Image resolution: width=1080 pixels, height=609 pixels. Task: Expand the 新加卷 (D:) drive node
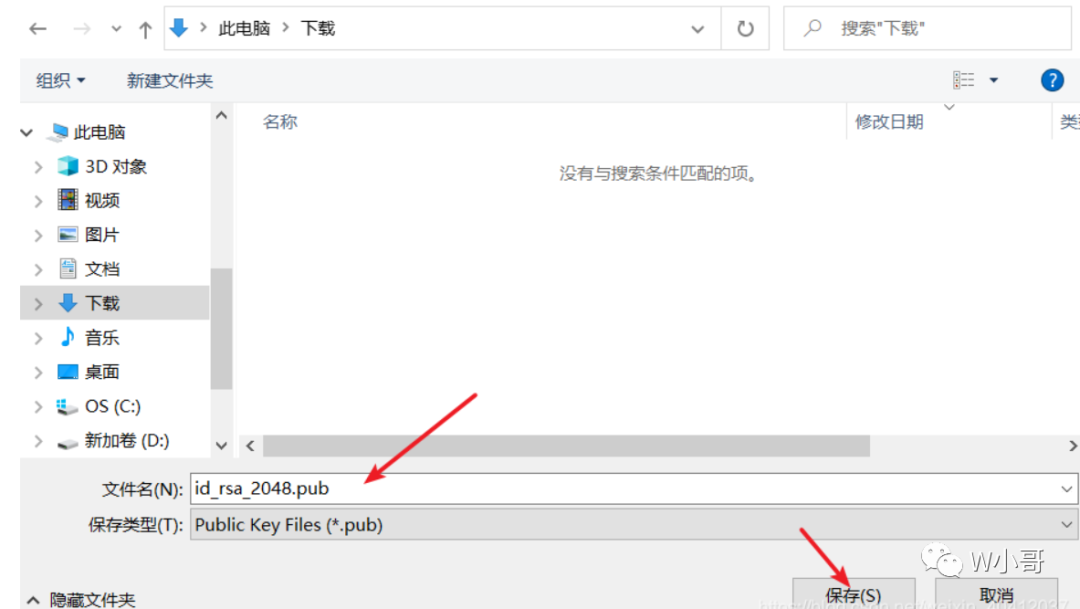pos(39,441)
